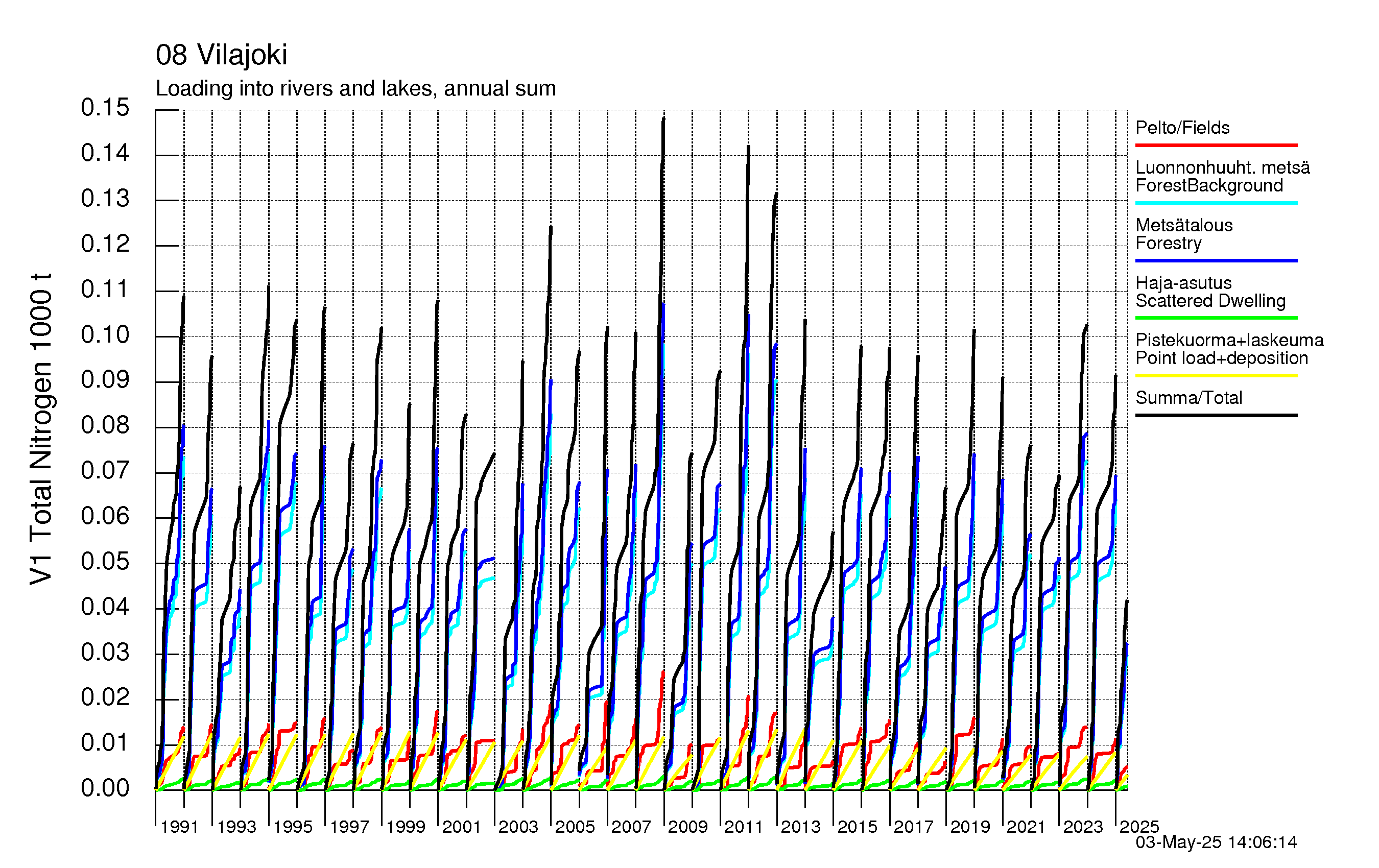Screen dimensions: 1379x868
Task: Click the x-axis year label 1993
Action: click(x=236, y=827)
